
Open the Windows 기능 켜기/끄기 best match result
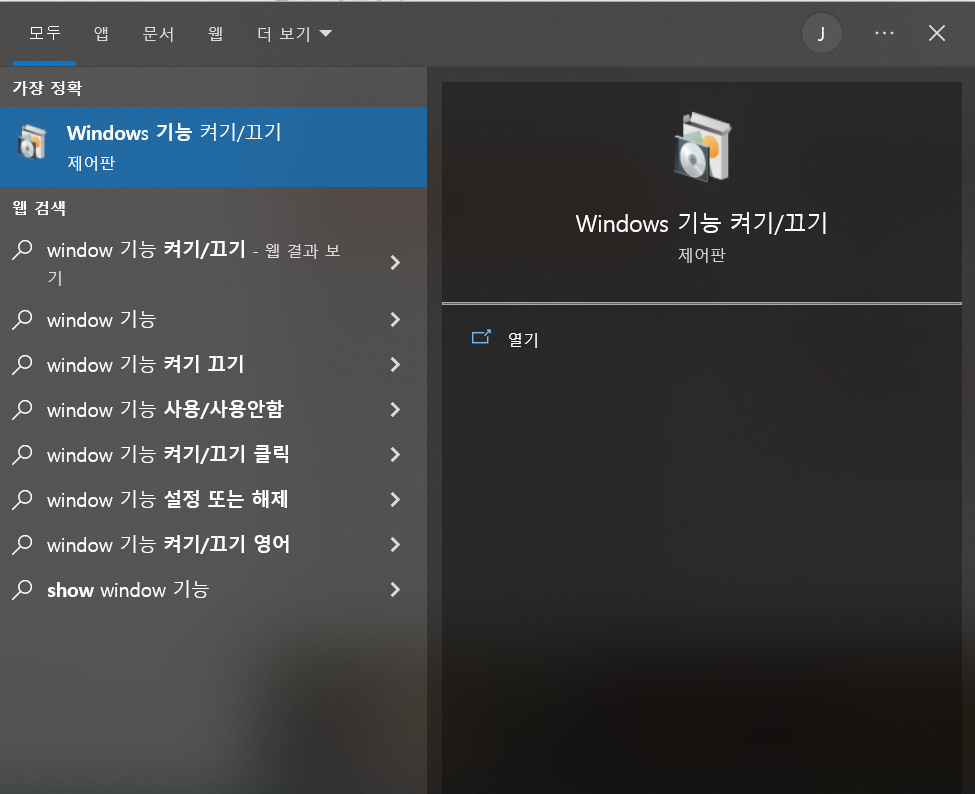coord(213,147)
